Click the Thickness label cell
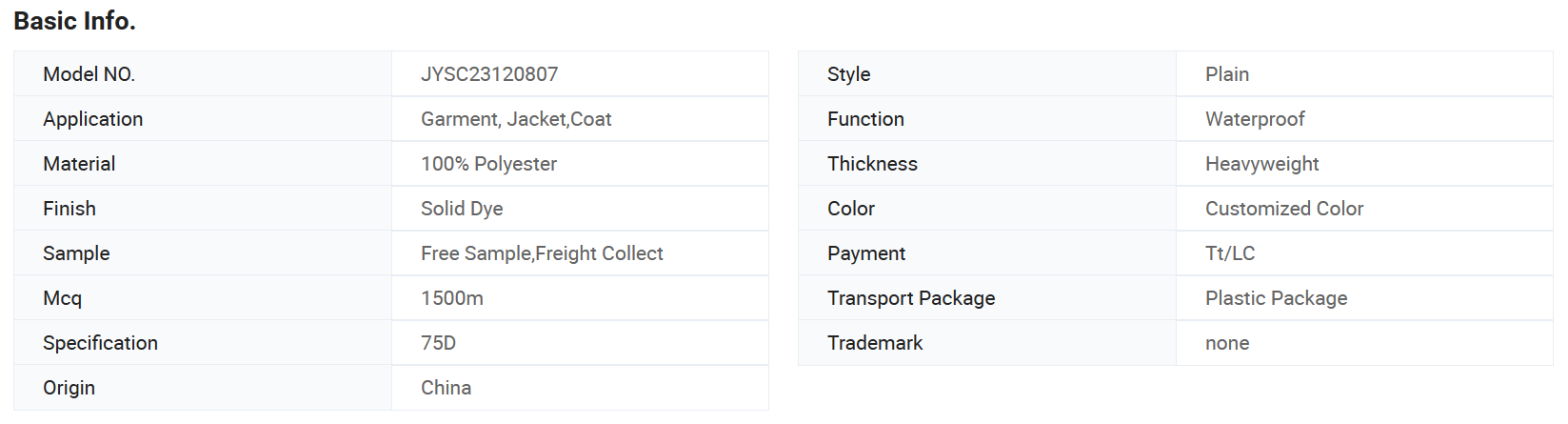Image resolution: width=1568 pixels, height=424 pixels. [987, 164]
